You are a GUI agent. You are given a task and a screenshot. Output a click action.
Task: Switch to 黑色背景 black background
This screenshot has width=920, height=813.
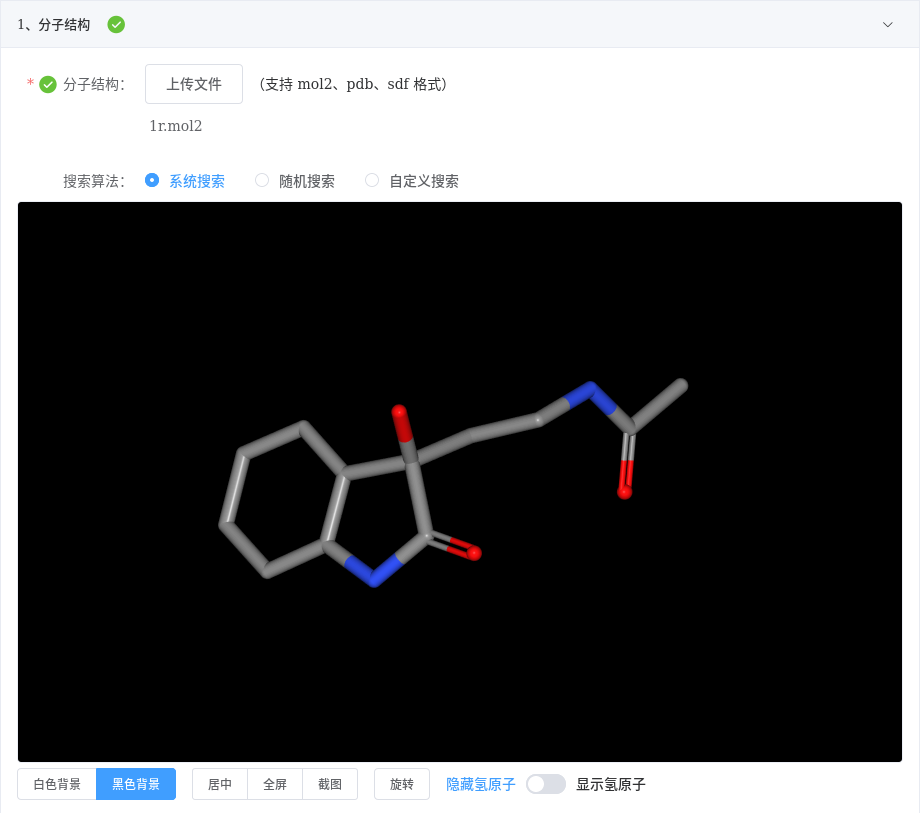pyautogui.click(x=136, y=784)
